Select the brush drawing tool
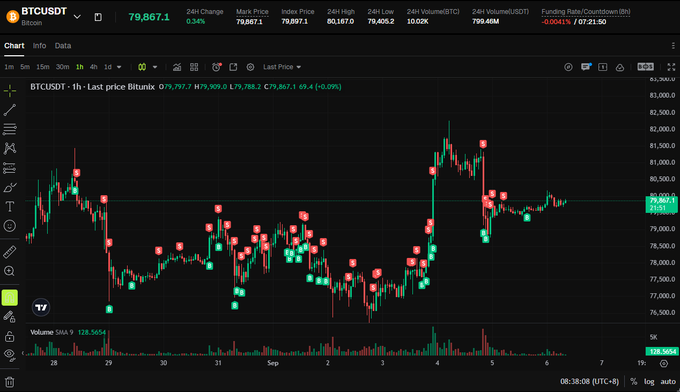Screen dimensions: 680x392 pyautogui.click(x=10, y=187)
